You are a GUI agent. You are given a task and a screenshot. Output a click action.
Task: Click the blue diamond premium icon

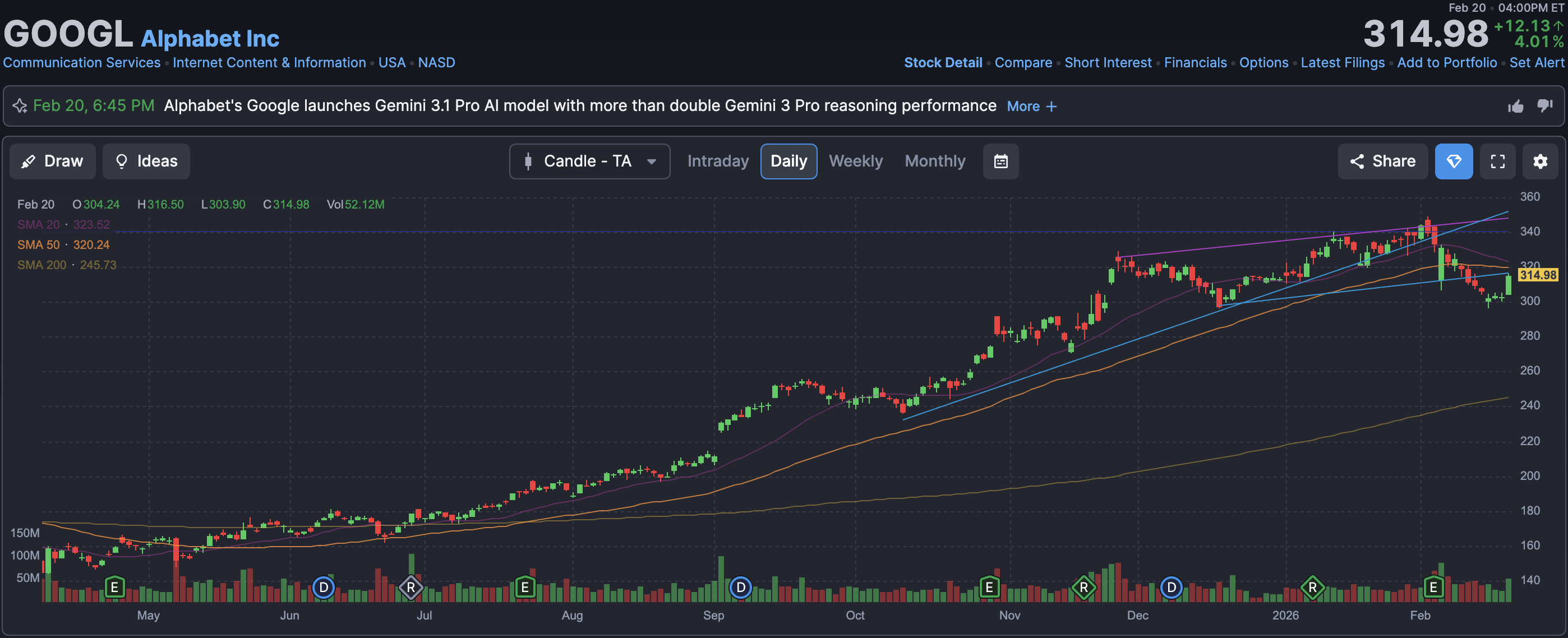click(x=1453, y=161)
